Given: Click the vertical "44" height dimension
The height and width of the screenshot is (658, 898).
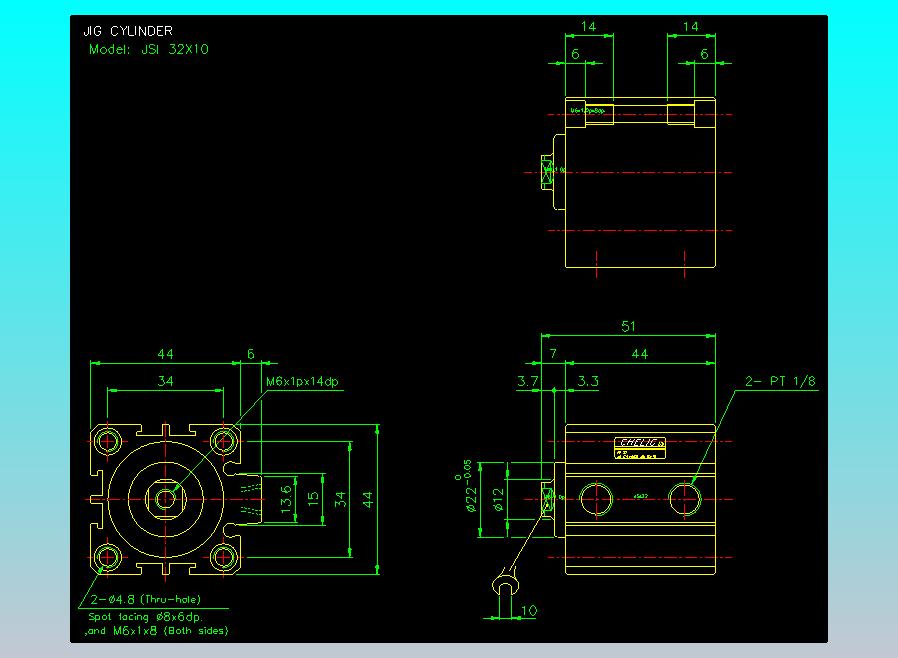Looking at the screenshot, I should [x=367, y=499].
